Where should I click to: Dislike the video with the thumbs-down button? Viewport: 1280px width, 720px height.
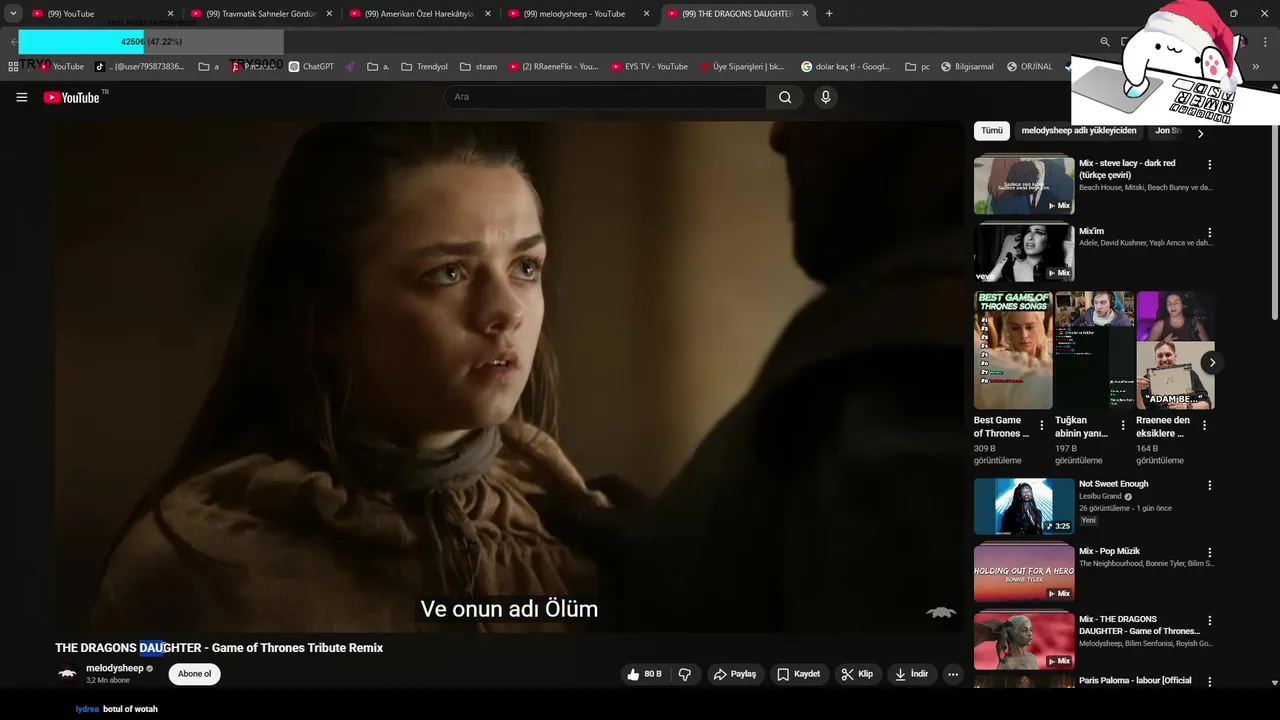(x=685, y=674)
